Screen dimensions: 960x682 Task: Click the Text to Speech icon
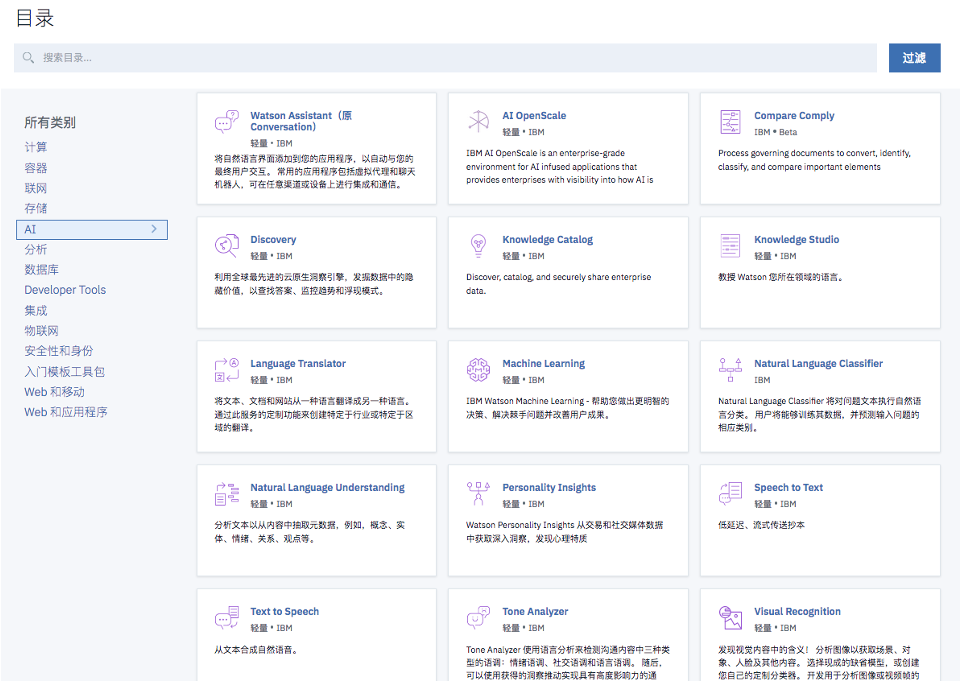click(227, 618)
